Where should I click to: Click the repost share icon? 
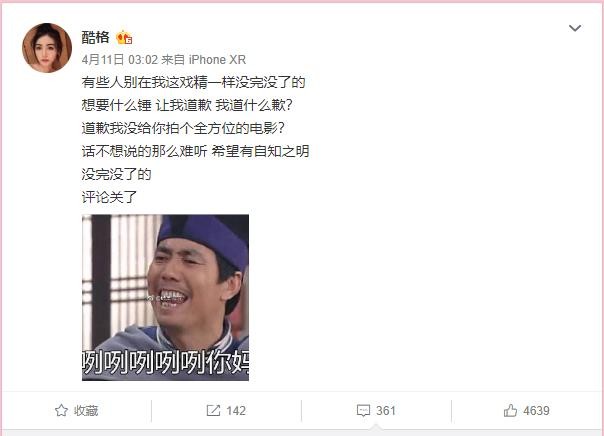pos(213,411)
